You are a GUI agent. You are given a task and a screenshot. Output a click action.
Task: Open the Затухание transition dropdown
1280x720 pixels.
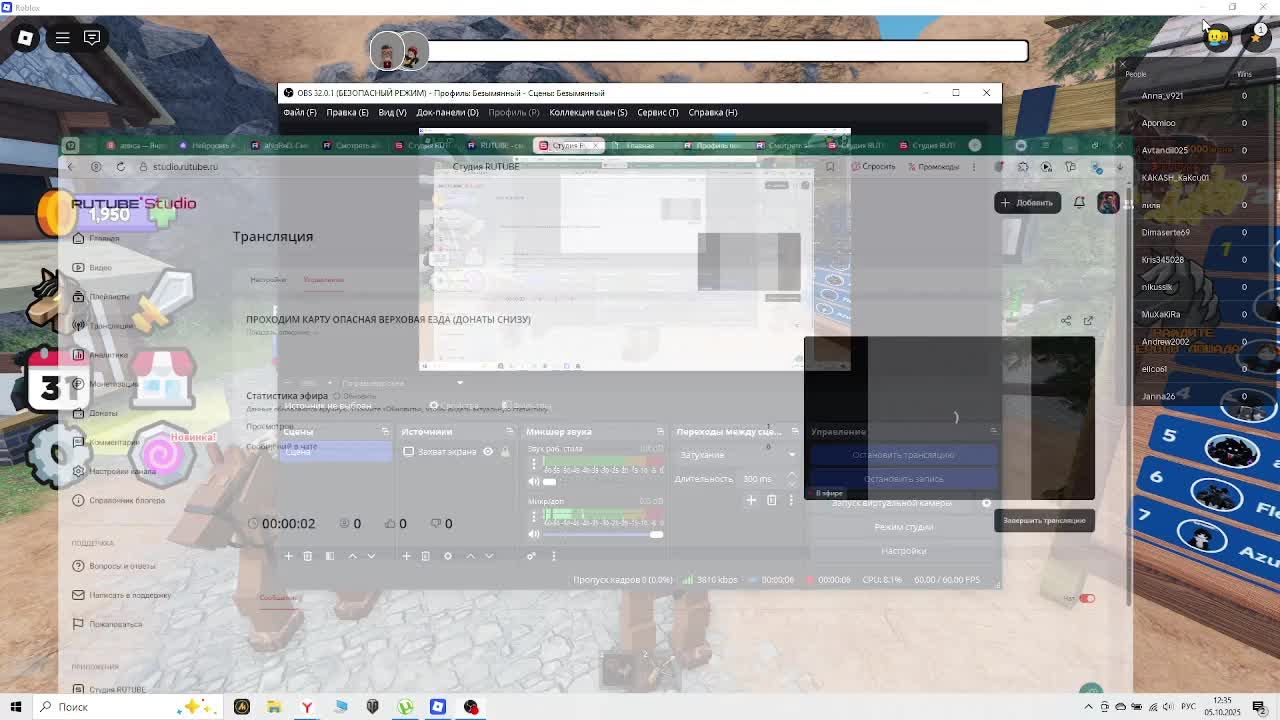click(x=738, y=455)
